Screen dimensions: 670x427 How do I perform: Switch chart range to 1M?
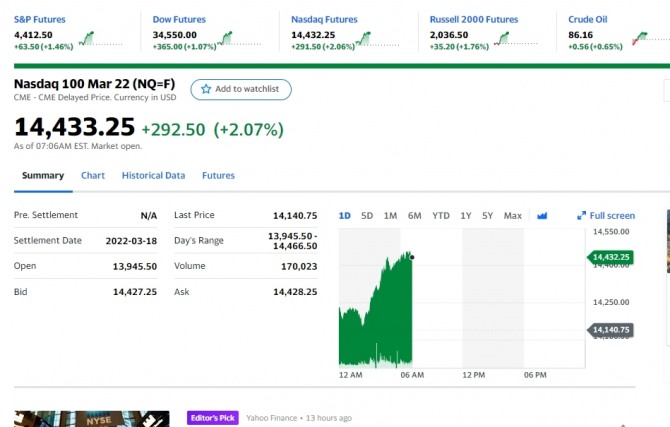pyautogui.click(x=390, y=215)
